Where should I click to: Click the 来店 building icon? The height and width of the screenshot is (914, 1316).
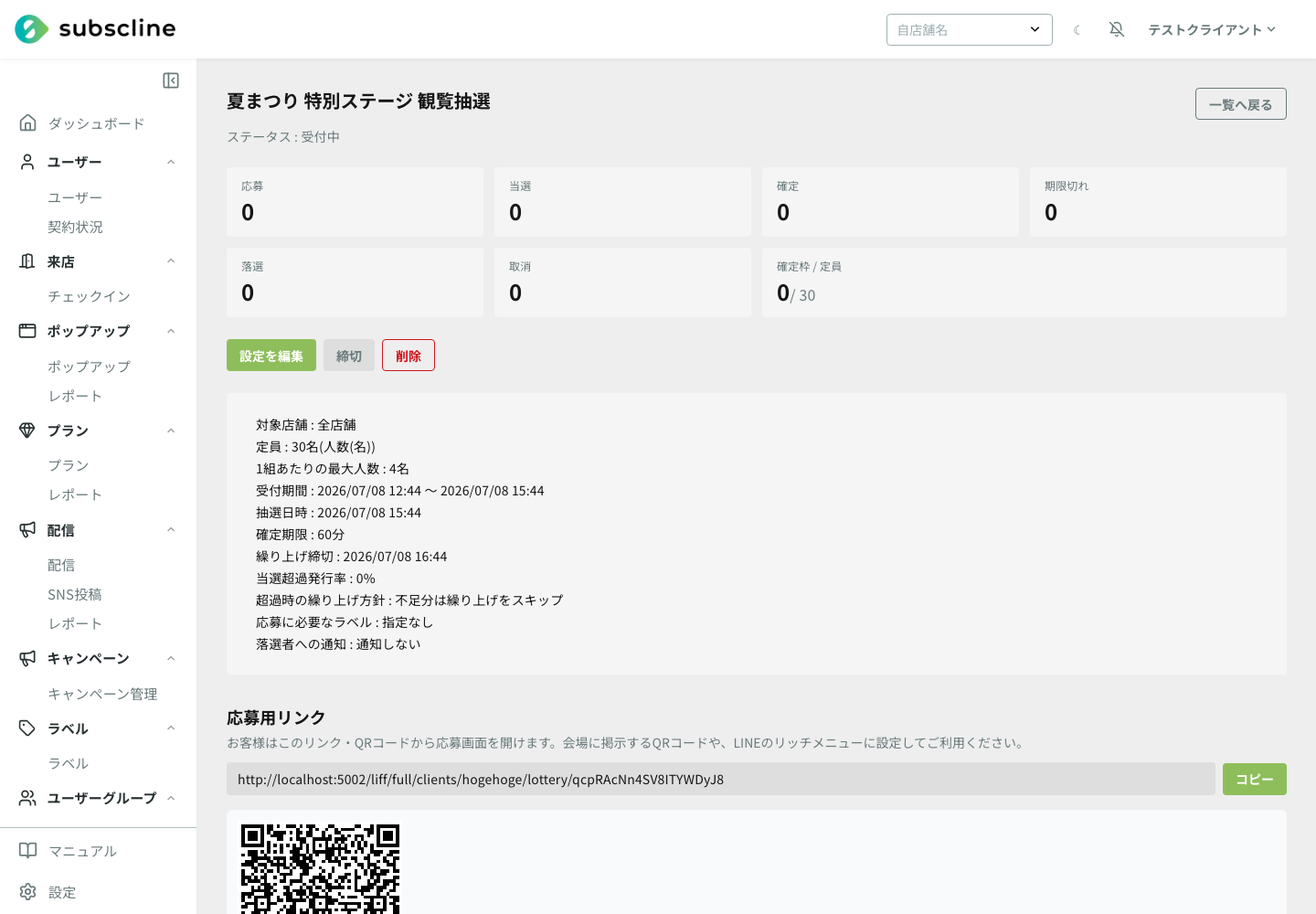[28, 261]
